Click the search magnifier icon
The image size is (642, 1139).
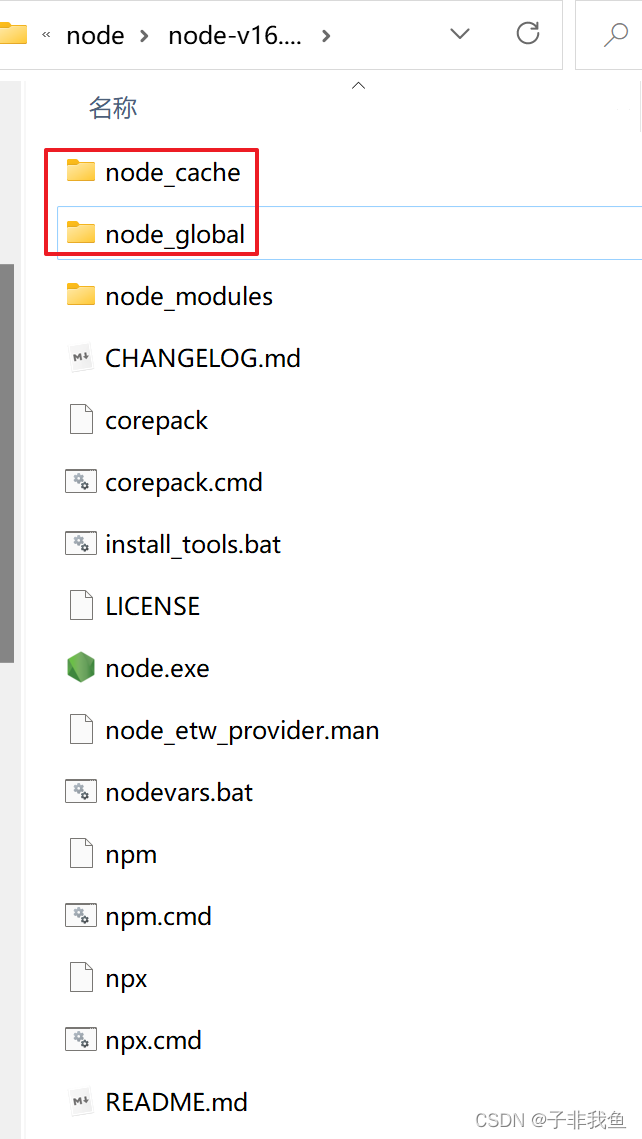coord(616,33)
